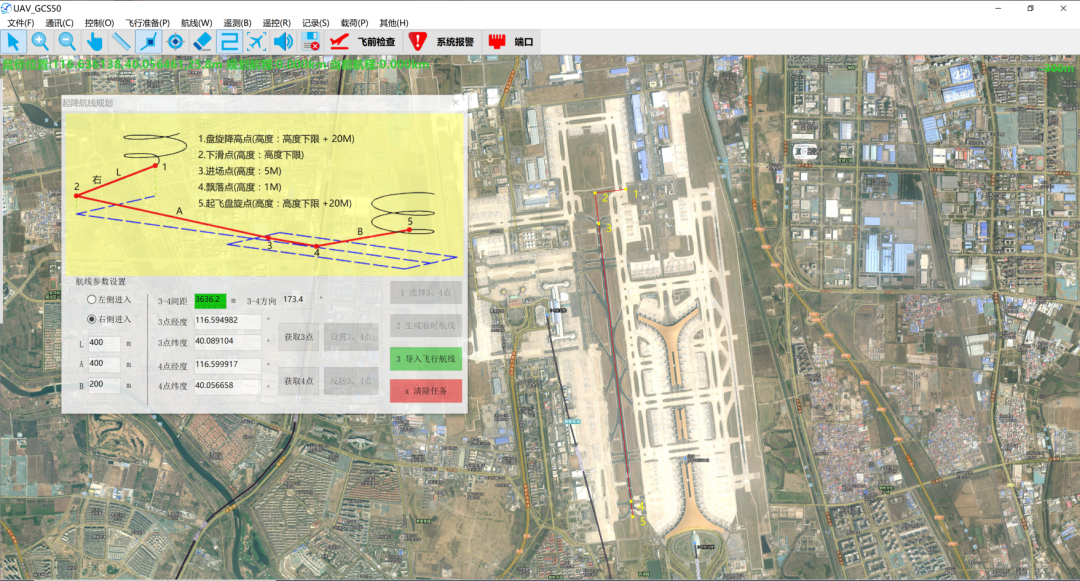Select 左侧进入 radio option
This screenshot has height=581, width=1080.
pyautogui.click(x=92, y=299)
